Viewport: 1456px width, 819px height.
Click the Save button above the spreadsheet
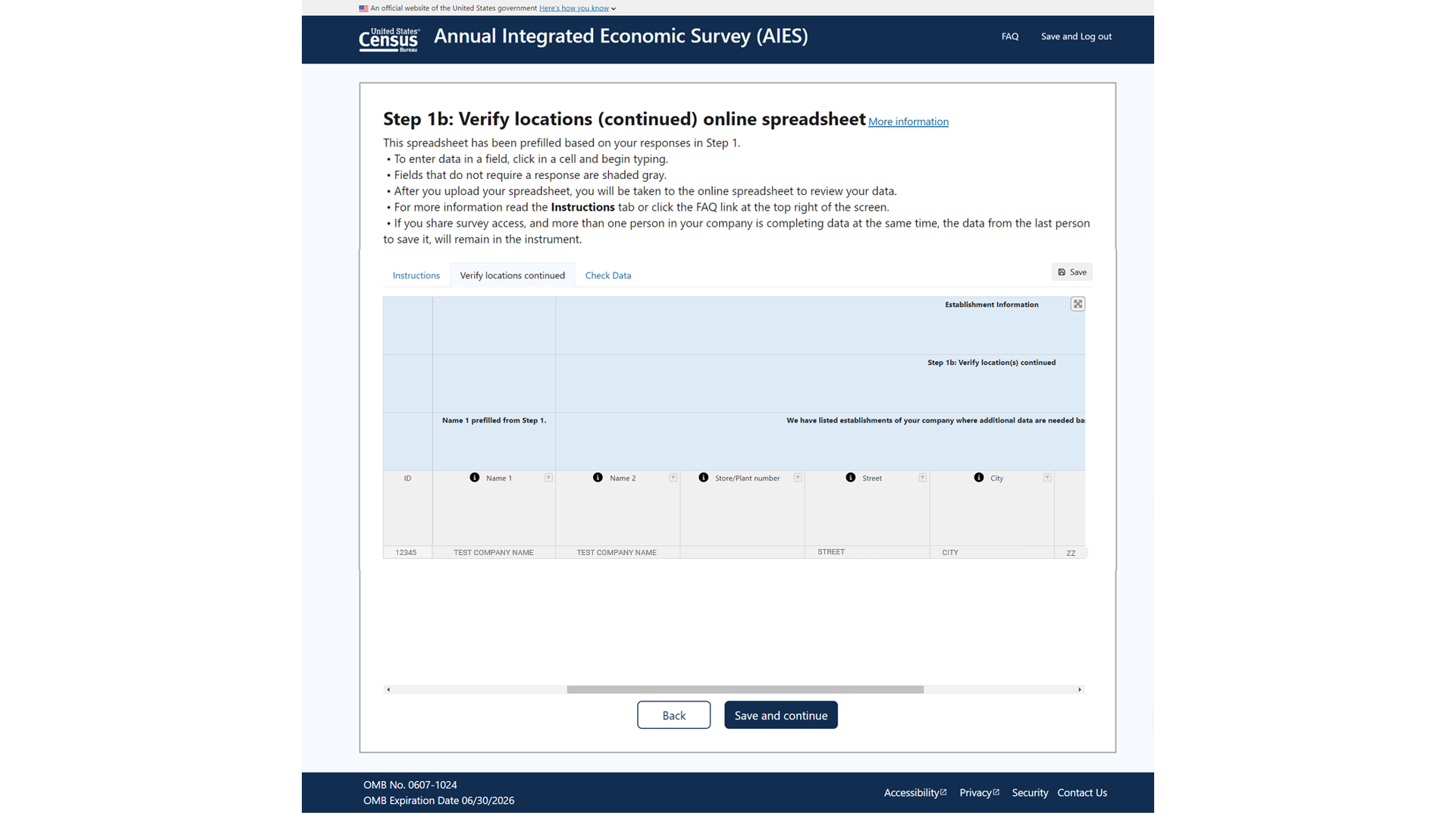click(x=1072, y=272)
